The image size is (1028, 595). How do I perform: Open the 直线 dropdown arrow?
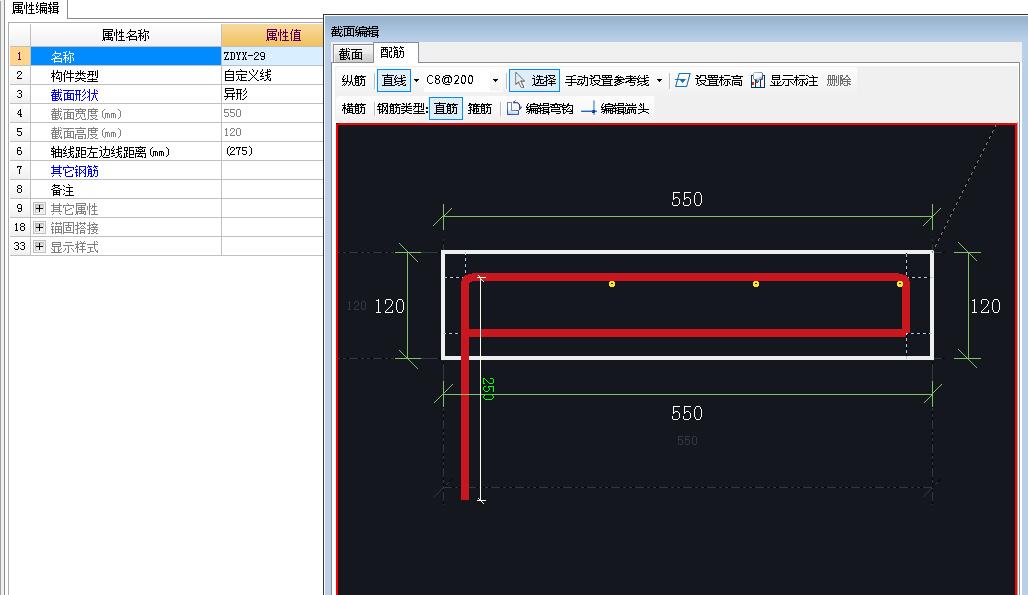416,81
